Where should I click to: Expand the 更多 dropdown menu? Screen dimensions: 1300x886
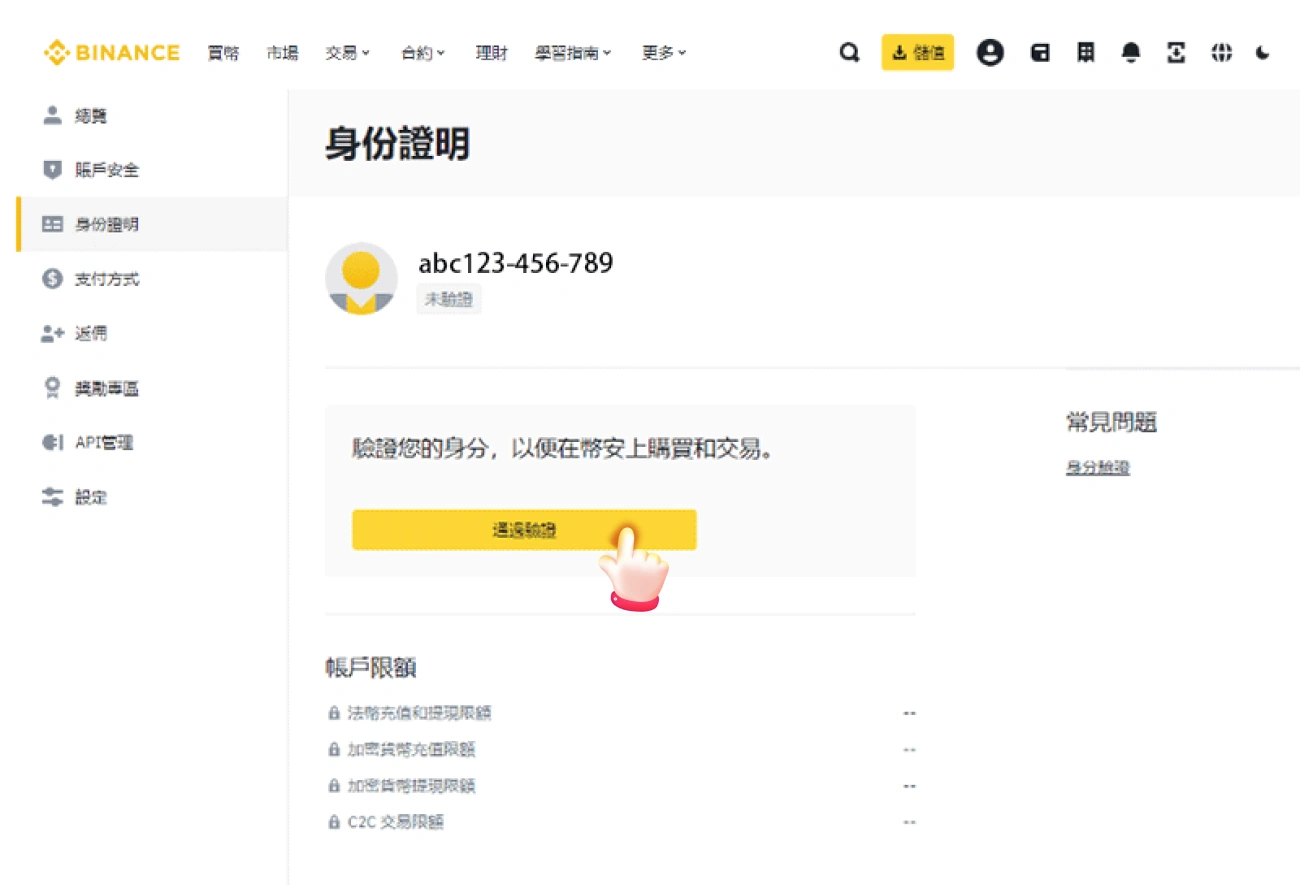click(663, 53)
